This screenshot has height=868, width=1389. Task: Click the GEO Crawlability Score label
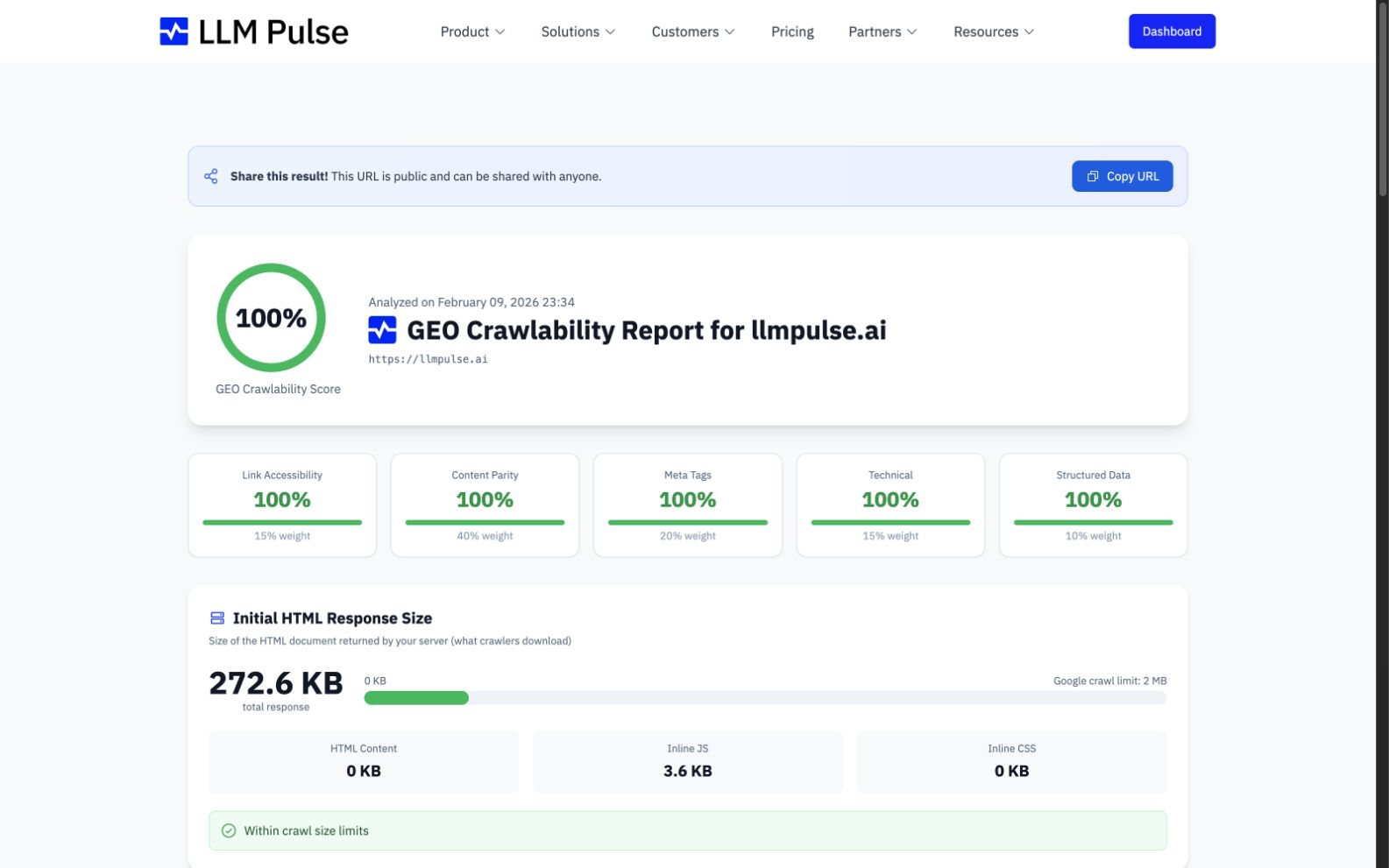coord(278,389)
